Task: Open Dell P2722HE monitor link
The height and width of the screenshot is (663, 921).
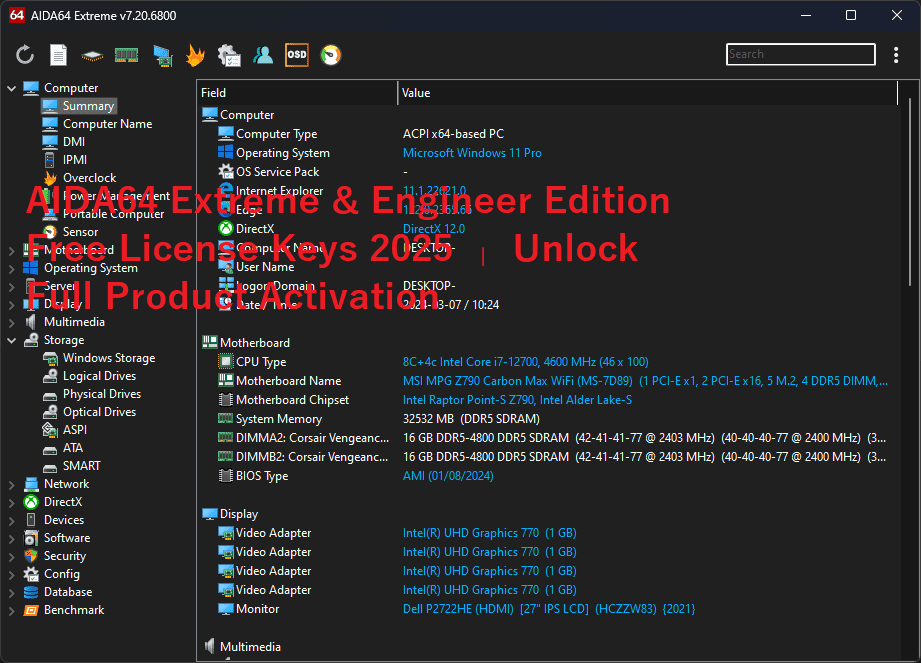Action: tap(549, 610)
